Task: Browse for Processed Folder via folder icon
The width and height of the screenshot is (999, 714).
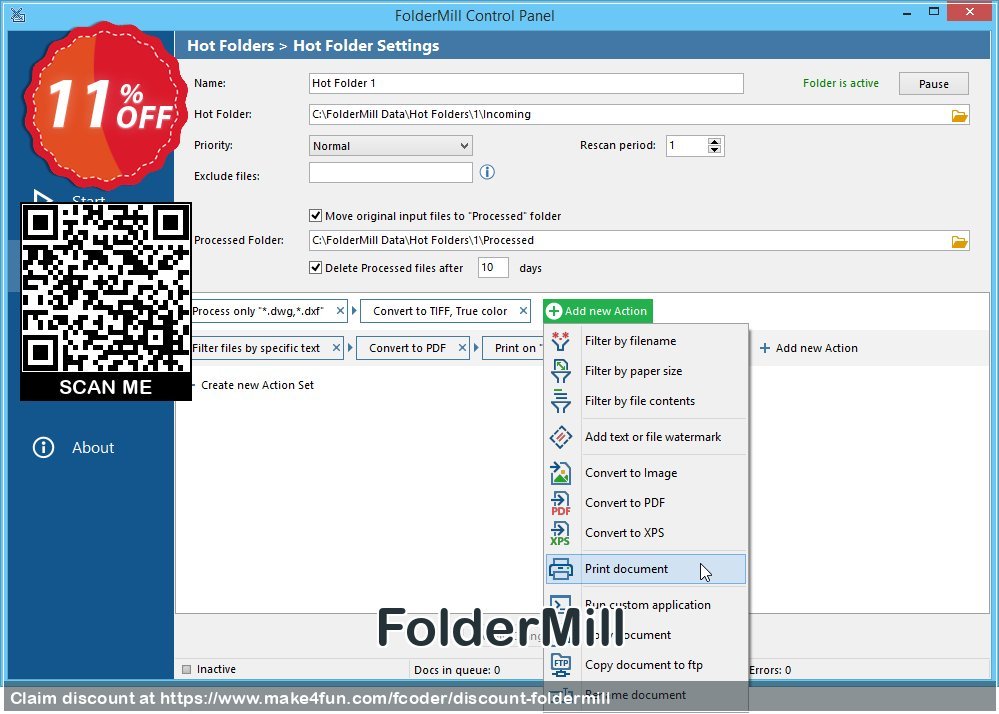Action: 959,241
